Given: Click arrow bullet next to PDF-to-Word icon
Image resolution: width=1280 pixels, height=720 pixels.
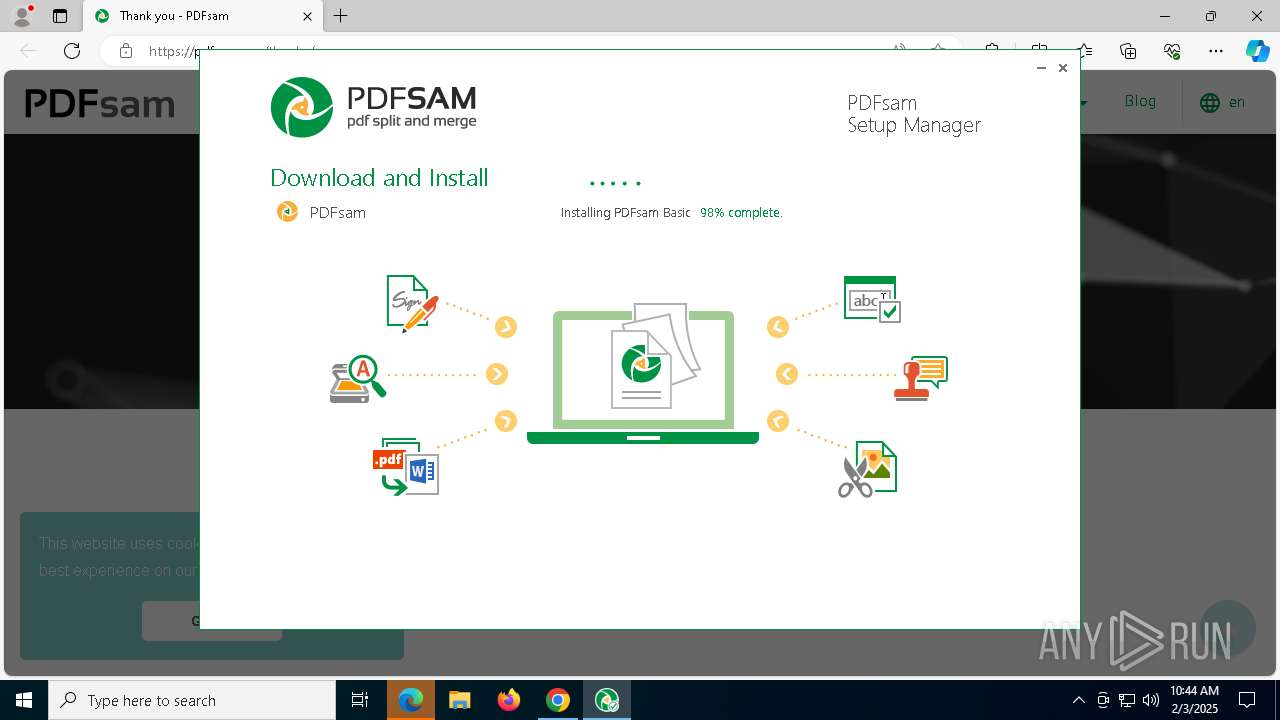Looking at the screenshot, I should (x=506, y=421).
